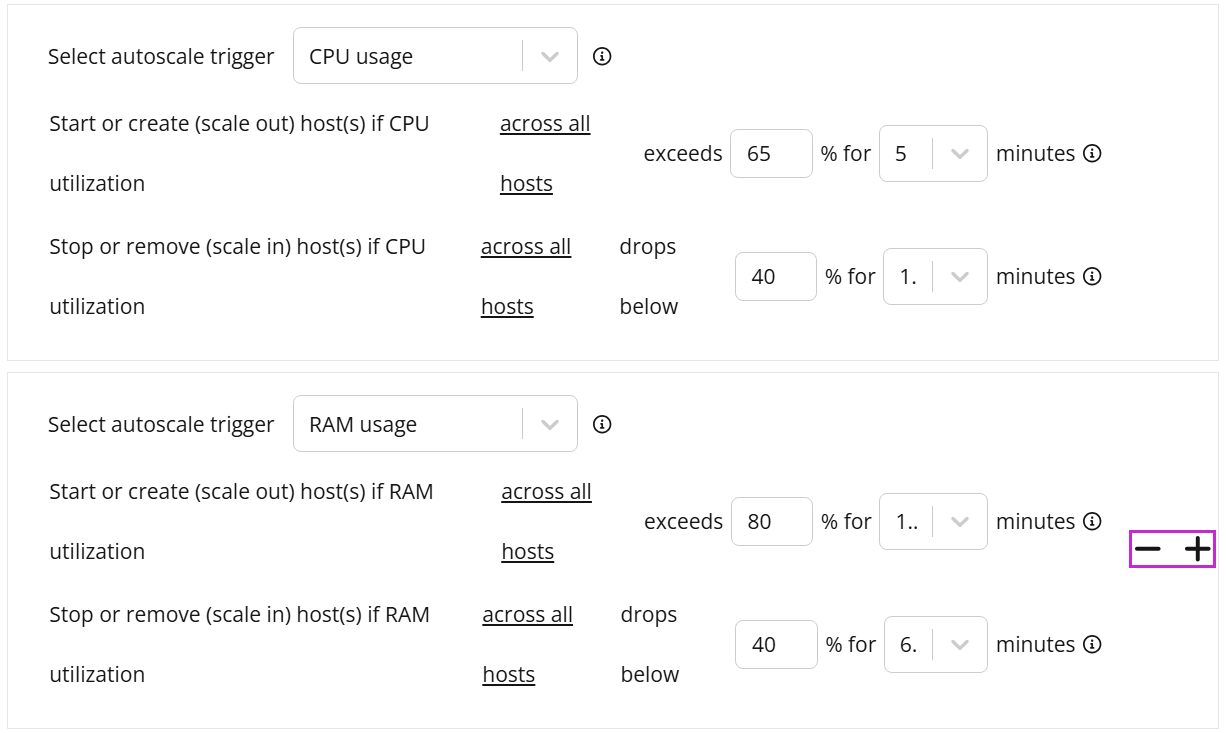The width and height of the screenshot is (1226, 733).
Task: Click 'Start or create (scale out) host(s) if CPU' text
Action: 239,124
